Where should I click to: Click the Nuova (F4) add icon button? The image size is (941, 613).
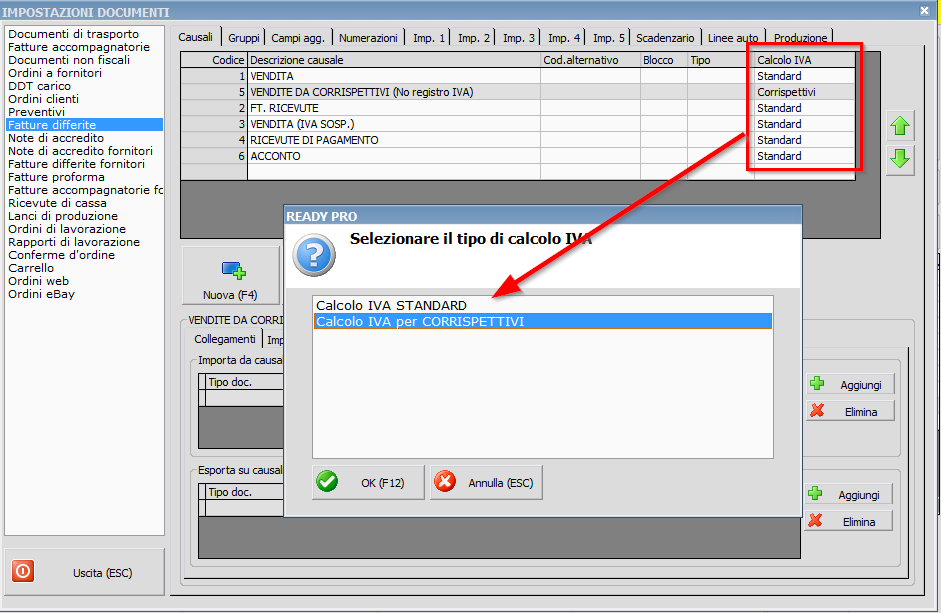(231, 275)
